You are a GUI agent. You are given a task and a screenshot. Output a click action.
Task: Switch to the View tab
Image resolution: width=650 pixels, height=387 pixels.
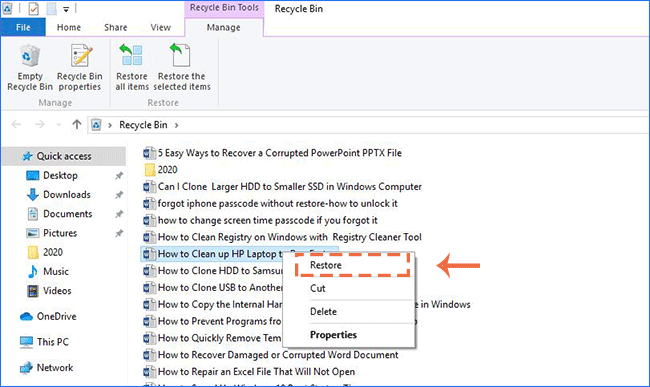pos(160,27)
